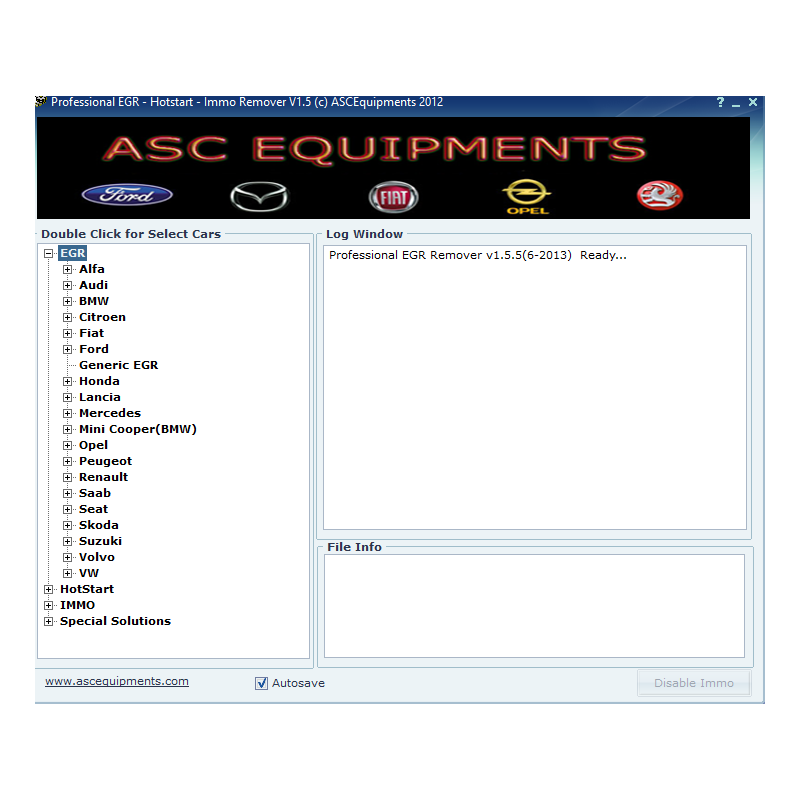Image resolution: width=800 pixels, height=800 pixels.
Task: Expand the Honda node
Action: [x=67, y=381]
